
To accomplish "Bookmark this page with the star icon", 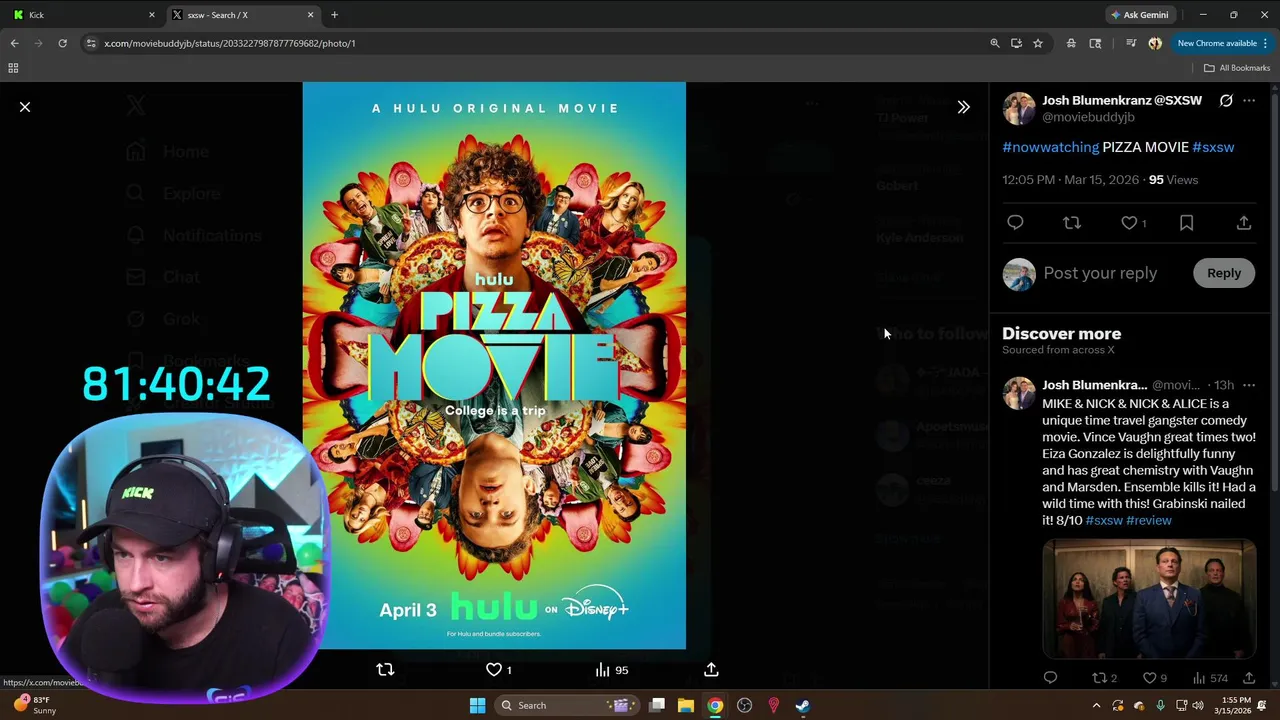I will [1038, 43].
